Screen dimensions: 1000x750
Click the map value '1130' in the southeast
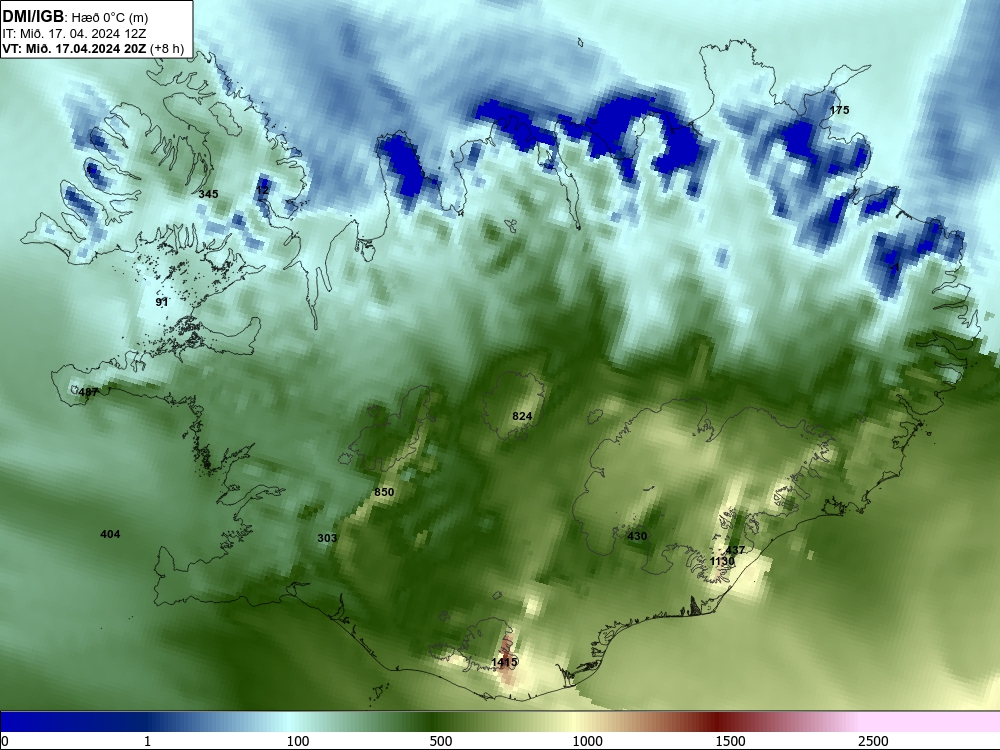pos(722,561)
